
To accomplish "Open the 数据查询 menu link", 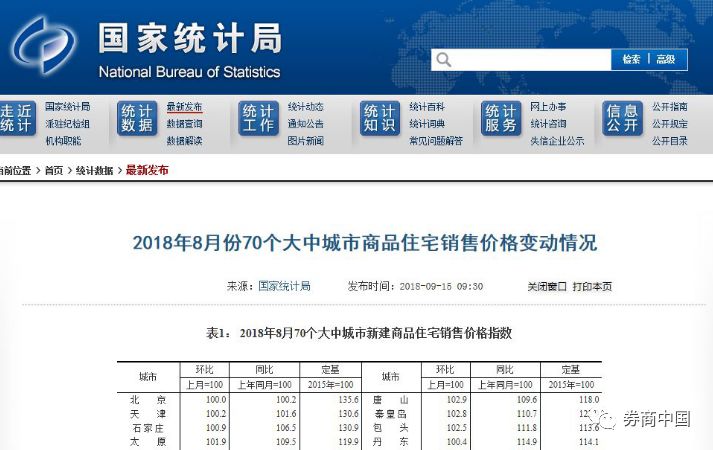I will (184, 124).
